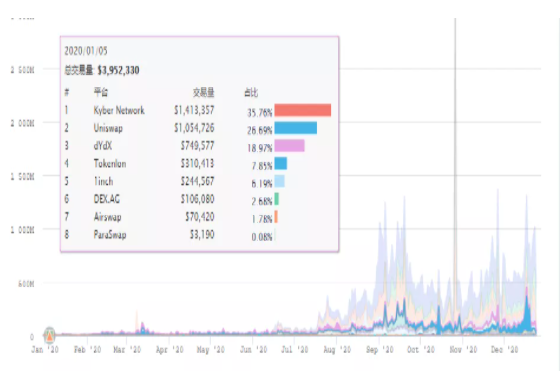The height and width of the screenshot is (371, 560).
Task: Click the orange Airswap share bar
Action: click(276, 217)
